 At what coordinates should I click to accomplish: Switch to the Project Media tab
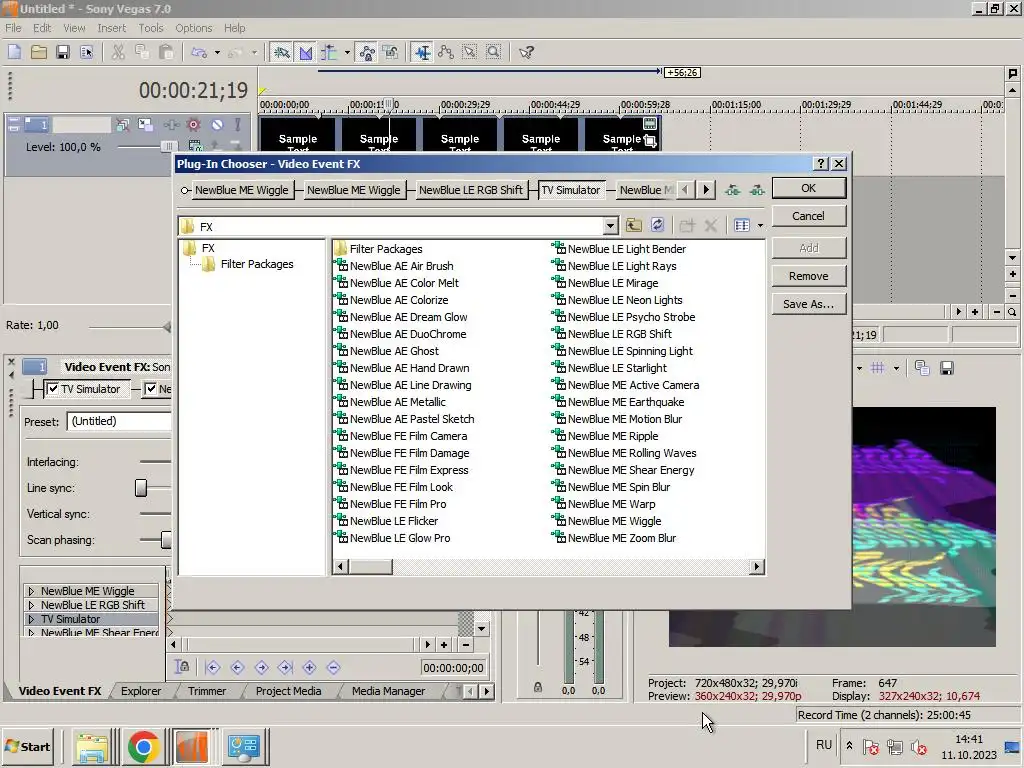288,691
